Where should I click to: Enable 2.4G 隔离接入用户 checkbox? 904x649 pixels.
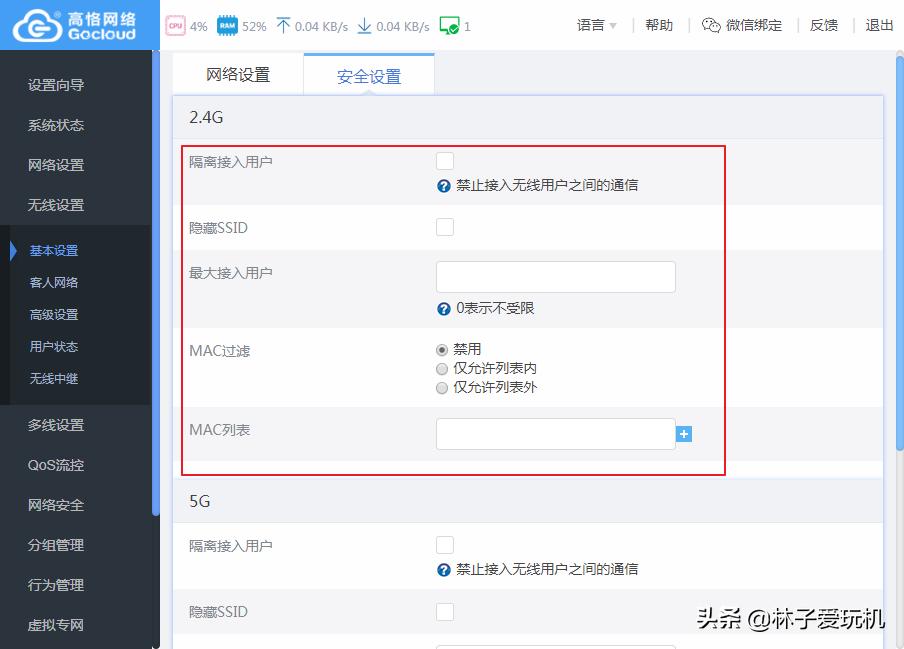445,161
